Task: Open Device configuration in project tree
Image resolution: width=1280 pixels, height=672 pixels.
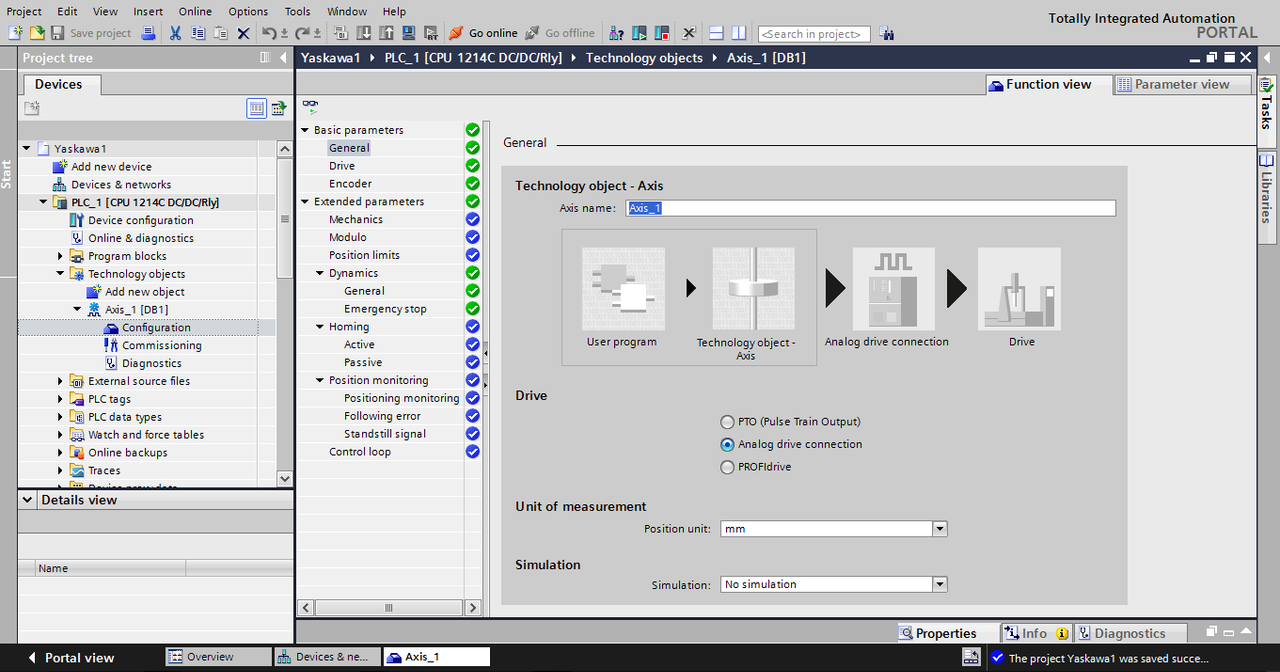Action: pos(141,220)
